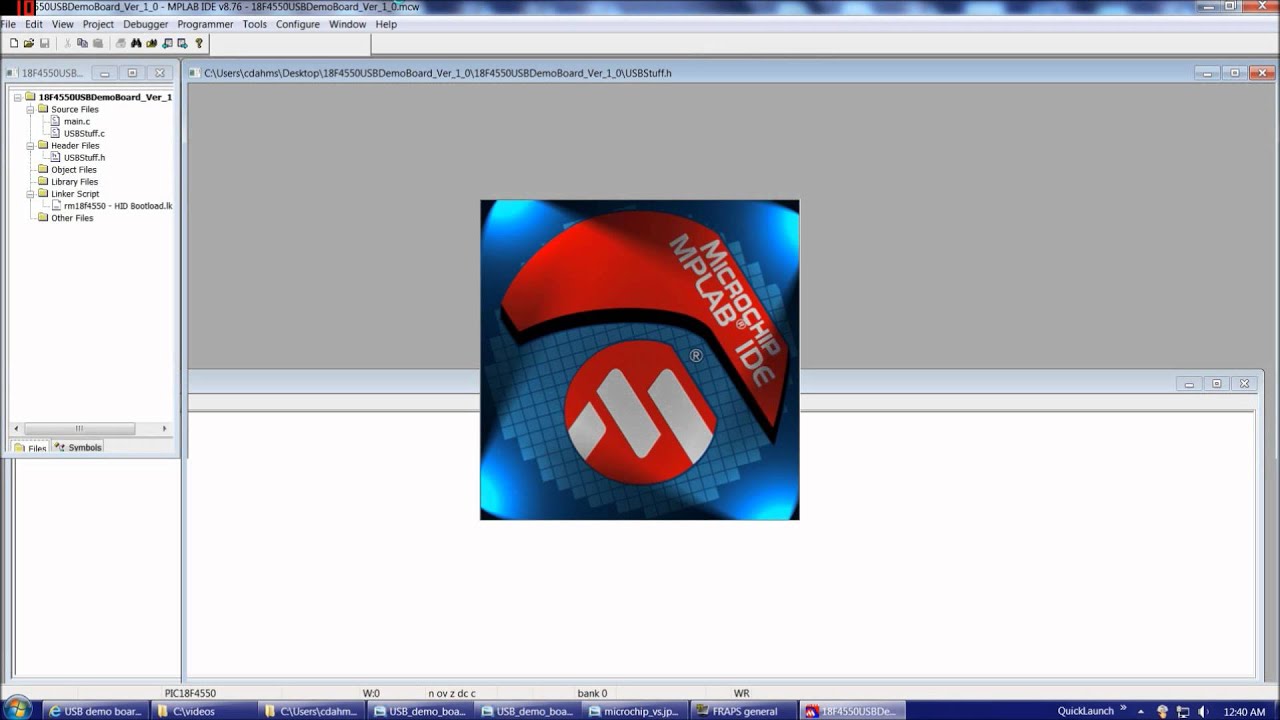Click the project tree scrollbar right arrow

click(x=165, y=428)
